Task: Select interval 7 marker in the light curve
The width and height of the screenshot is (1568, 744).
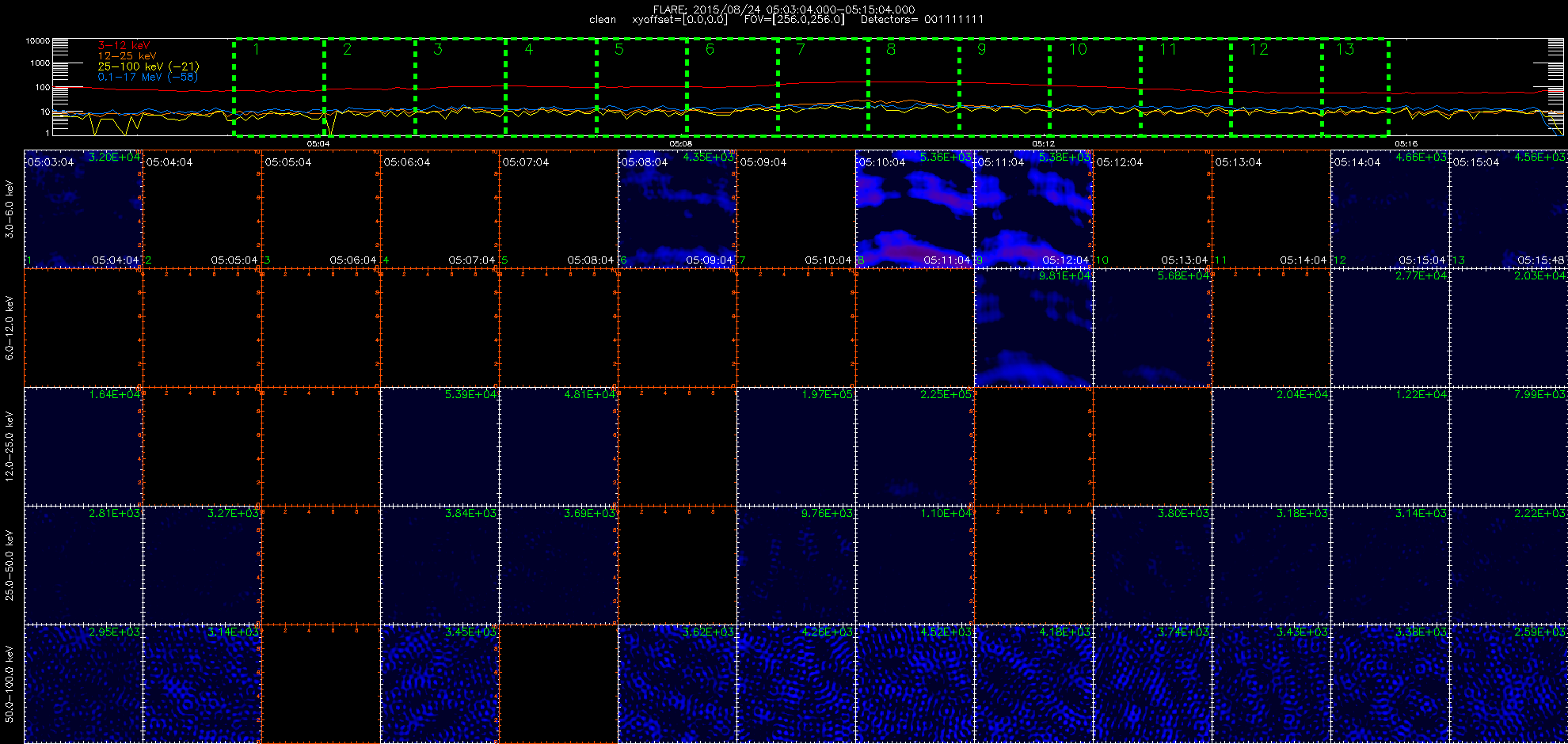Action: point(801,49)
